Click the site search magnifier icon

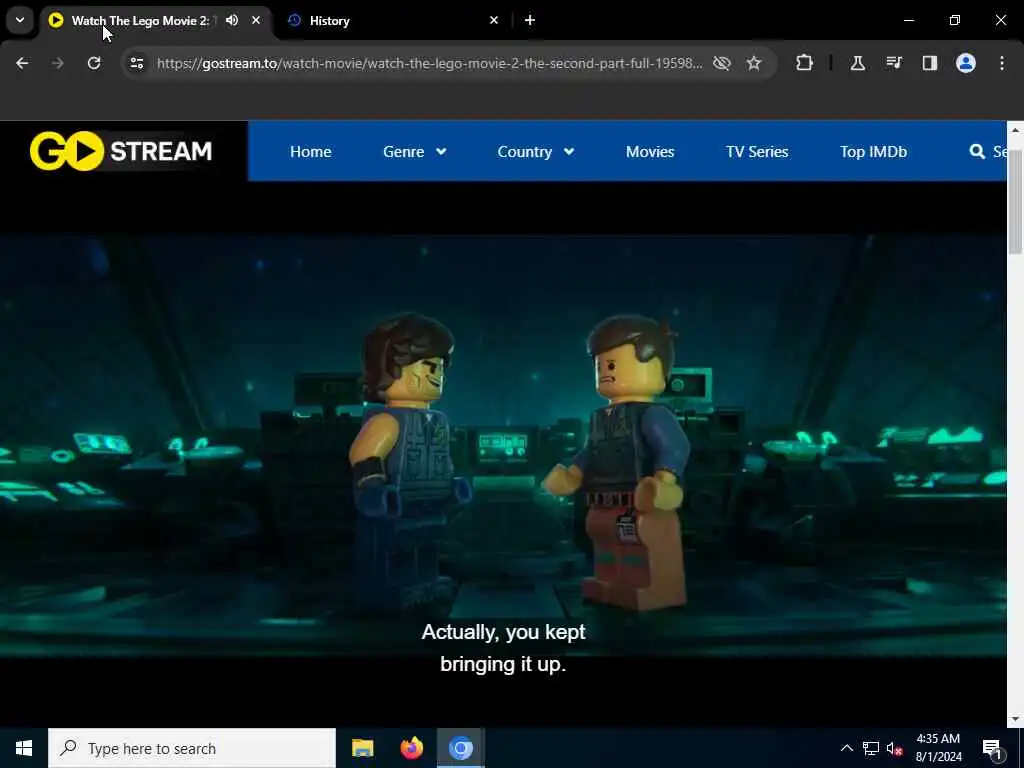[977, 152]
